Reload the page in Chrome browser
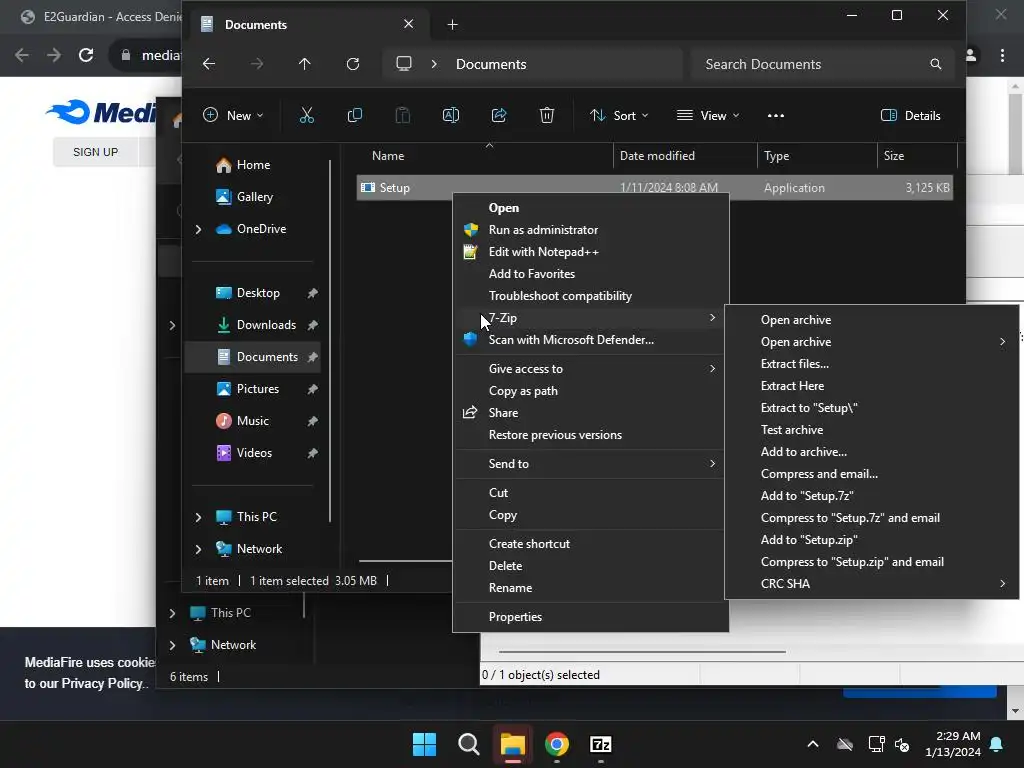Viewport: 1024px width, 768px height. [86, 56]
